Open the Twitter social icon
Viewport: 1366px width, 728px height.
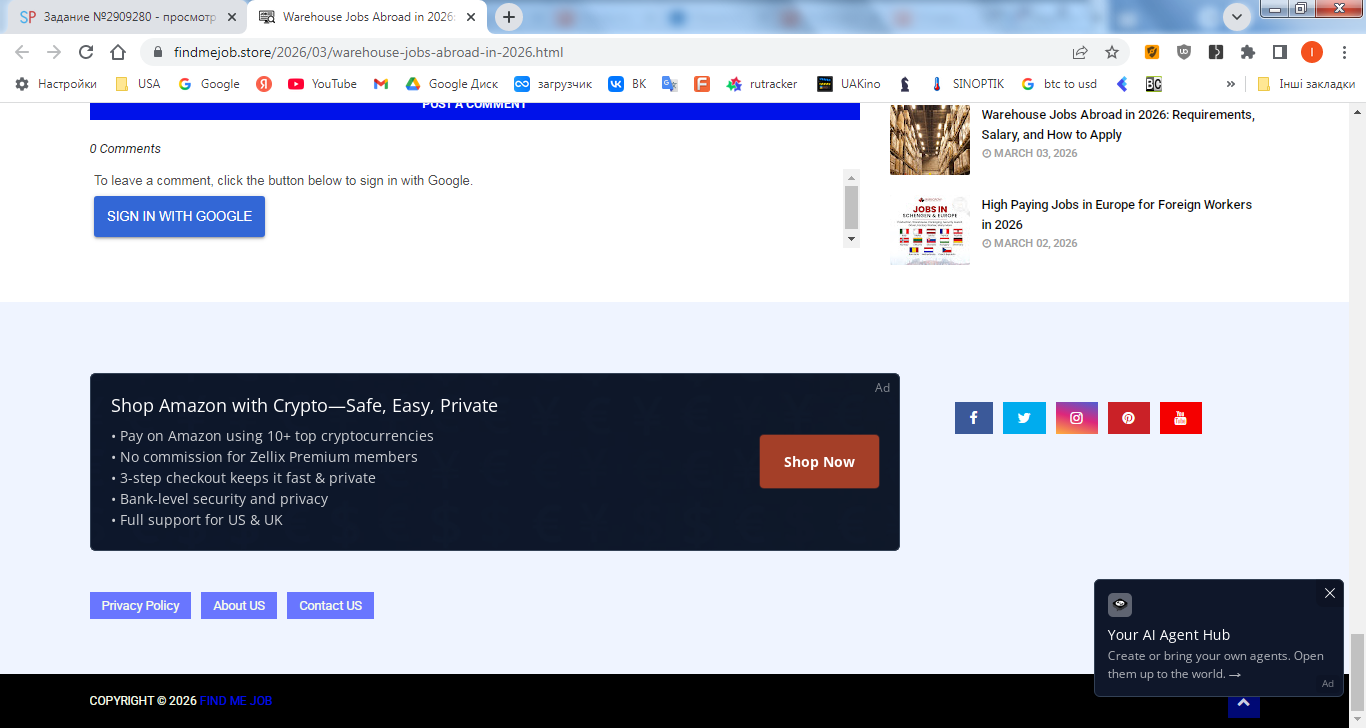pyautogui.click(x=1025, y=418)
